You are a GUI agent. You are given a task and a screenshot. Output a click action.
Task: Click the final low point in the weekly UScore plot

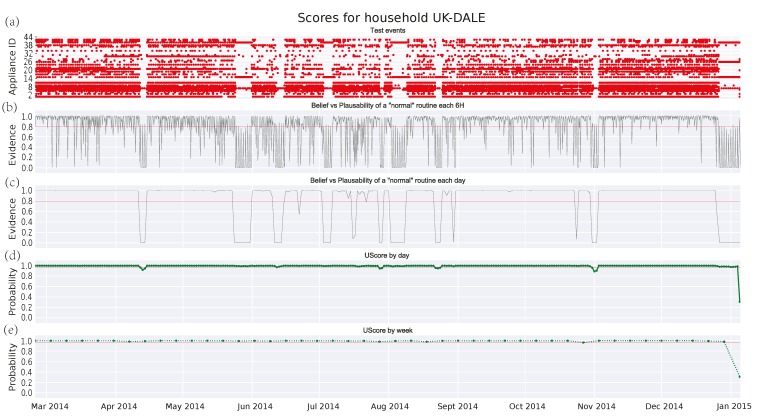click(739, 376)
